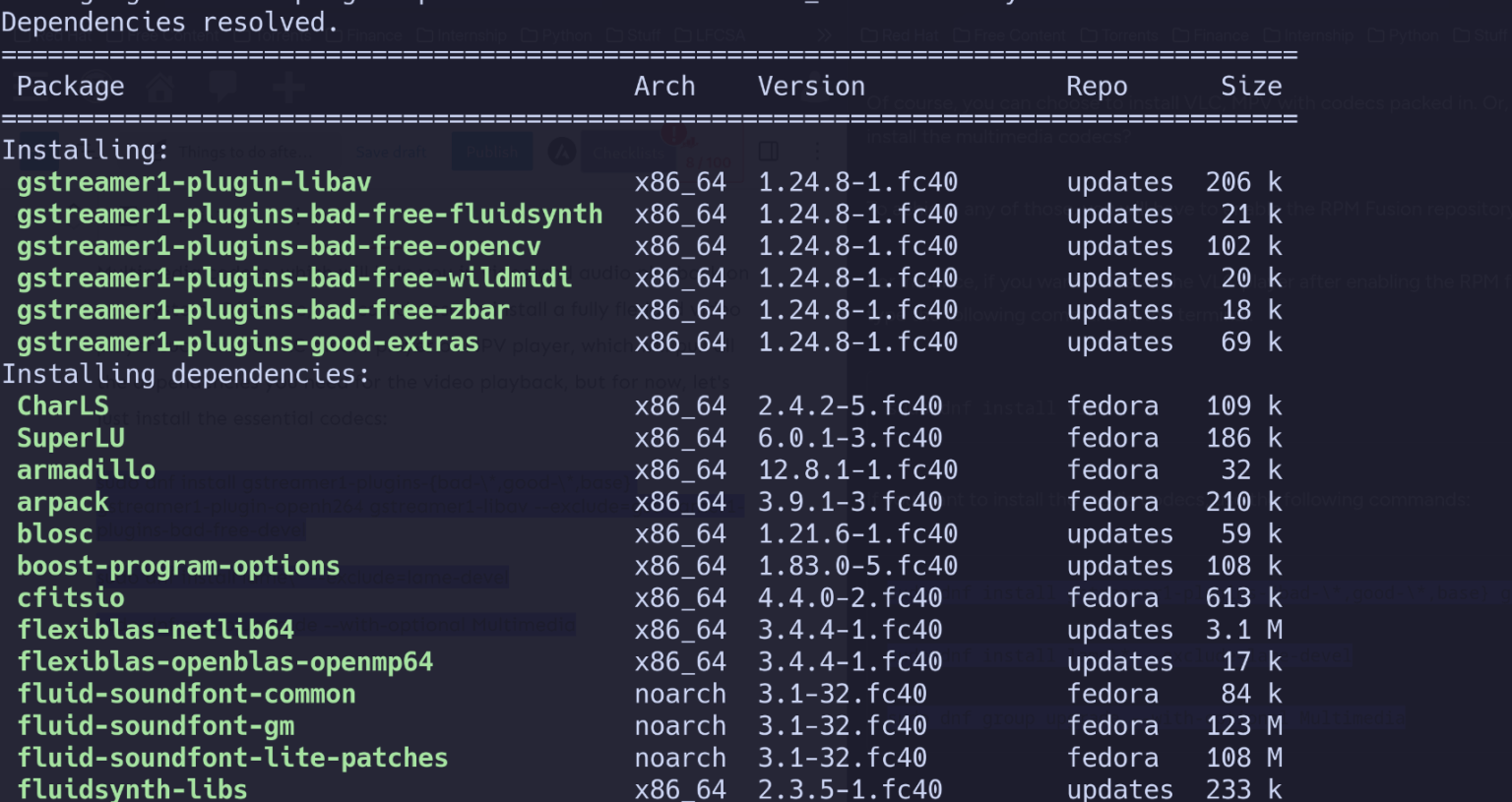
Task: Select the circular A logo next to Publish
Action: pos(562,151)
